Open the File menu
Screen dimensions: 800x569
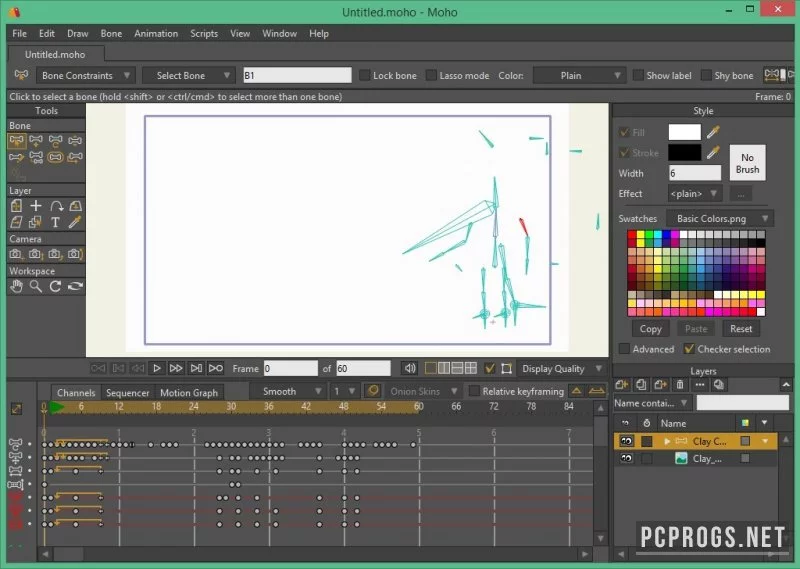point(19,34)
